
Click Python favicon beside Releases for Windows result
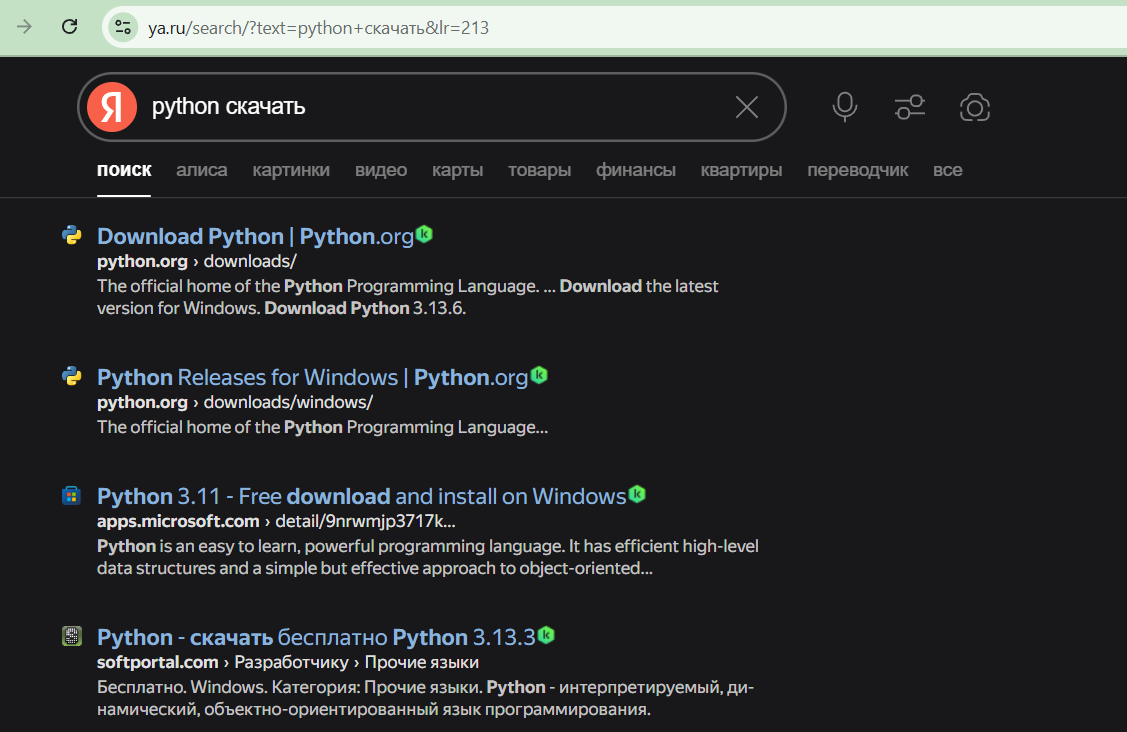coord(71,376)
